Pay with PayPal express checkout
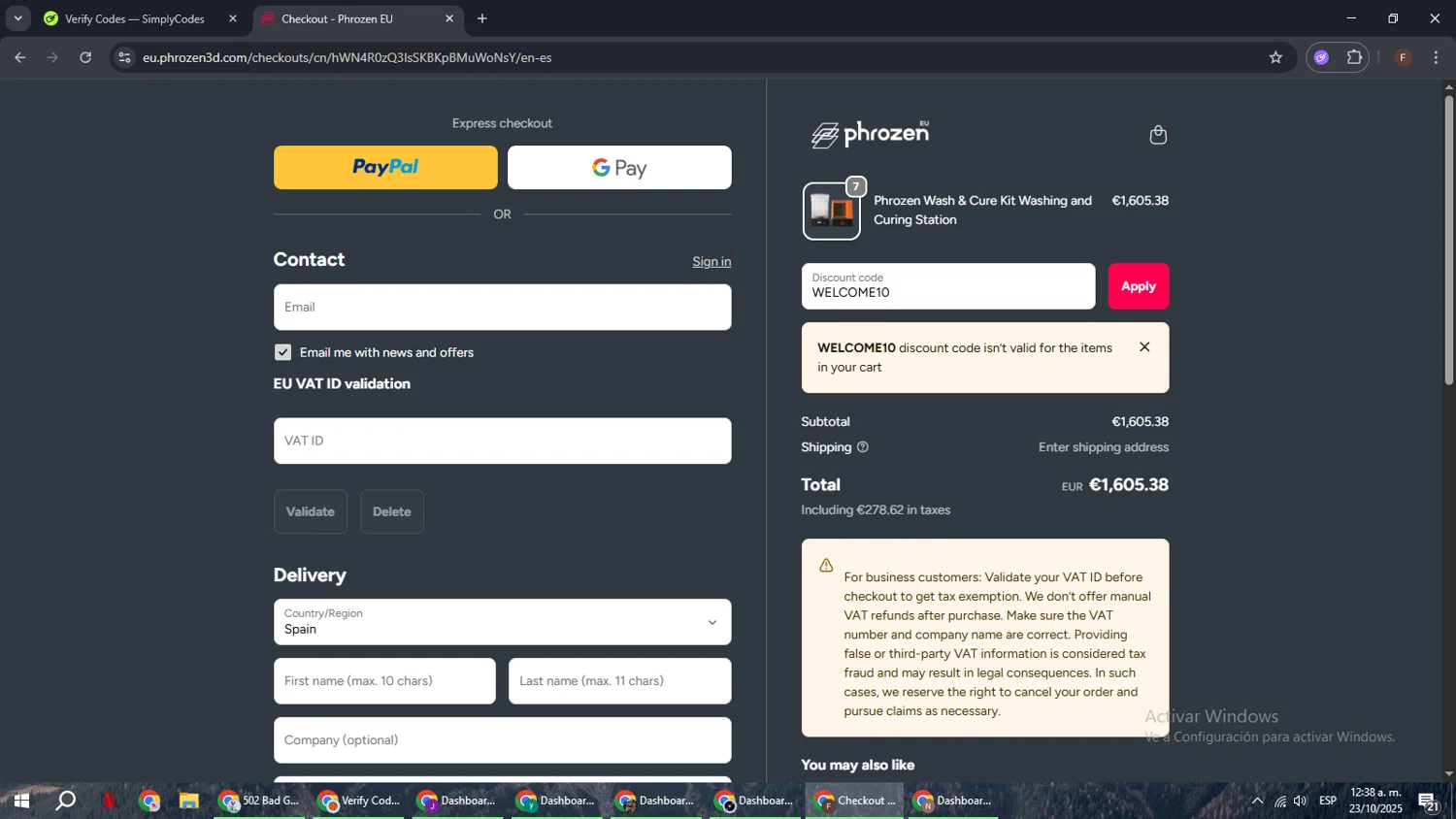The image size is (1456, 819). click(x=385, y=167)
